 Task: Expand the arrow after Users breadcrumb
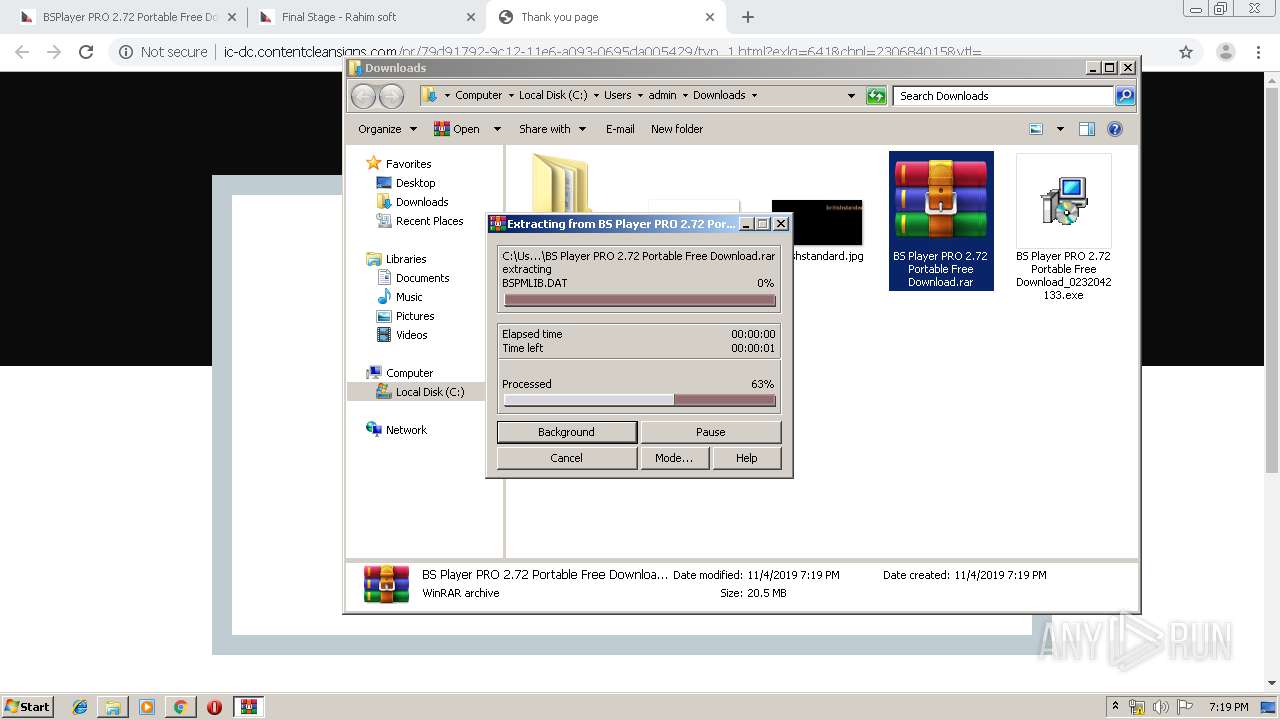(x=640, y=96)
